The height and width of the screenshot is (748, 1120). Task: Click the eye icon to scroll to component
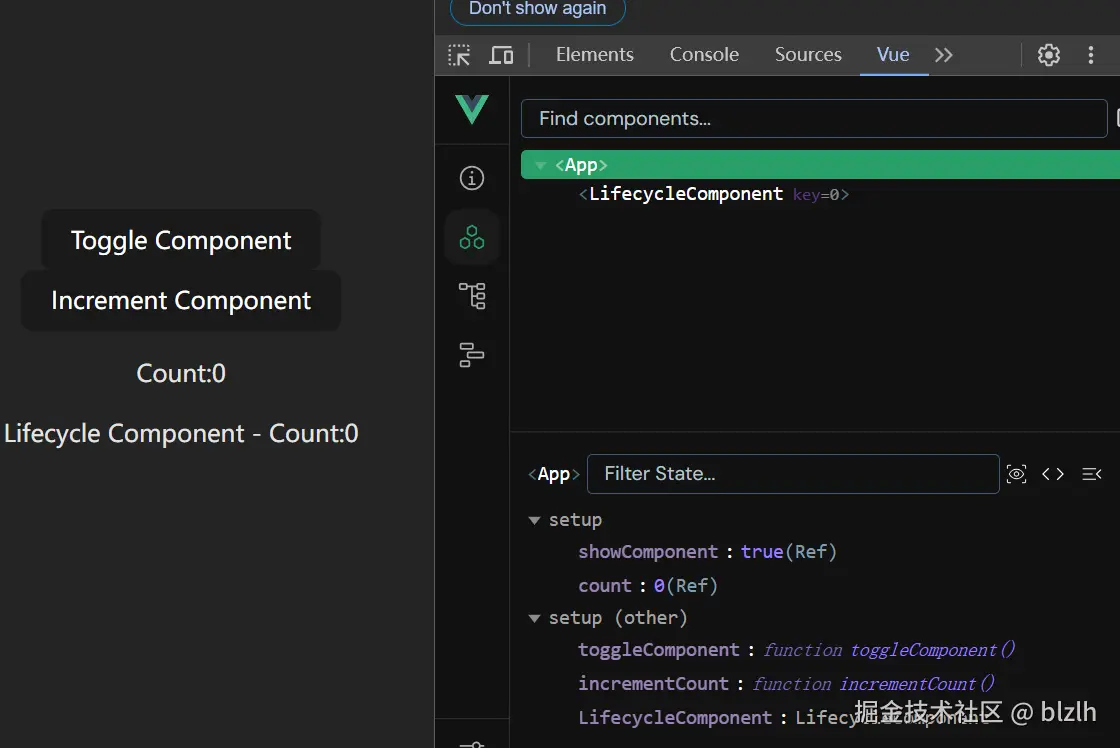[x=1017, y=474]
